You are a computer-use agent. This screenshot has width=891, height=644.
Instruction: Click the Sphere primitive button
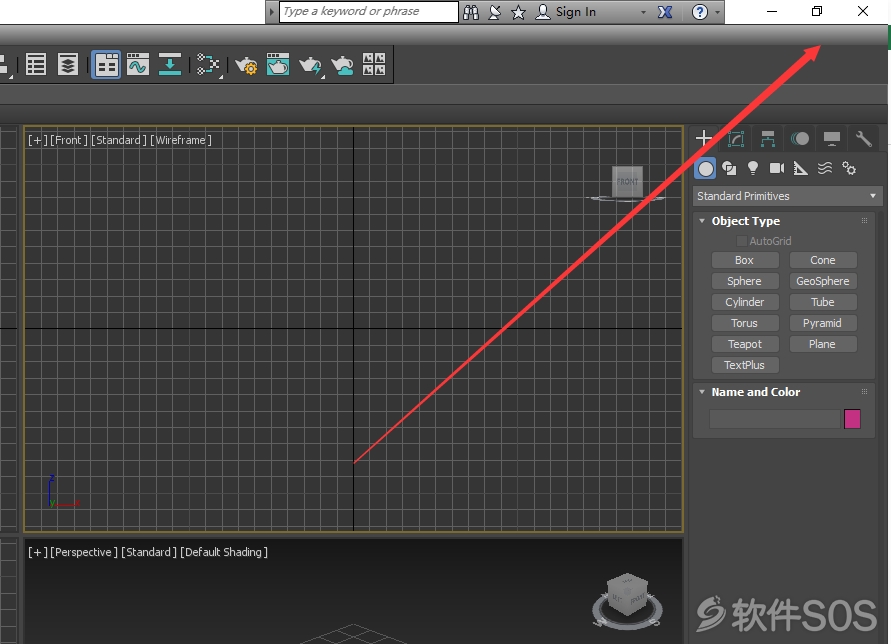coord(744,281)
